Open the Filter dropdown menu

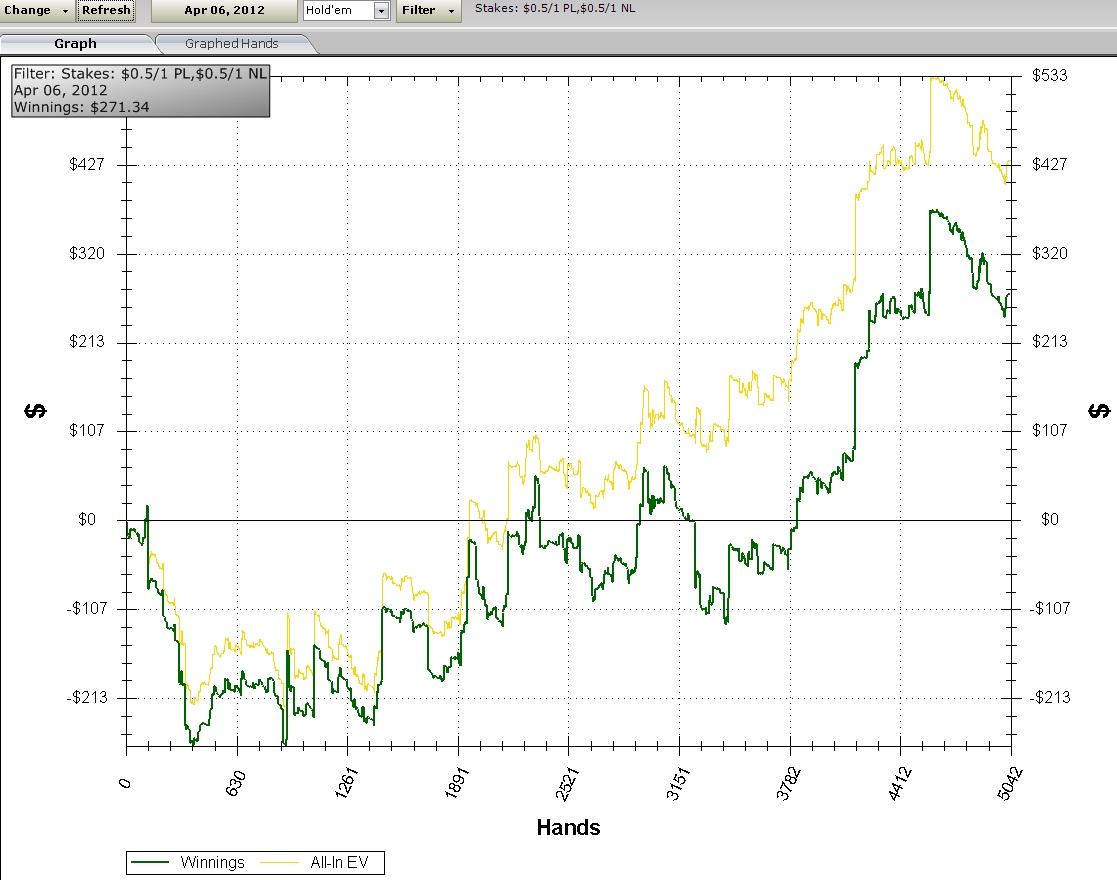428,11
